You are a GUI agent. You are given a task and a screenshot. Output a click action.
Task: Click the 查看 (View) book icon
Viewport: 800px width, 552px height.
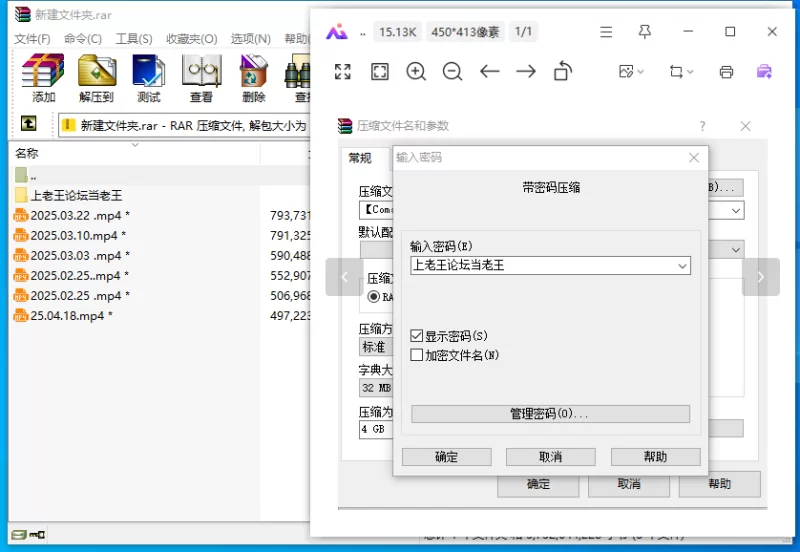coord(201,78)
